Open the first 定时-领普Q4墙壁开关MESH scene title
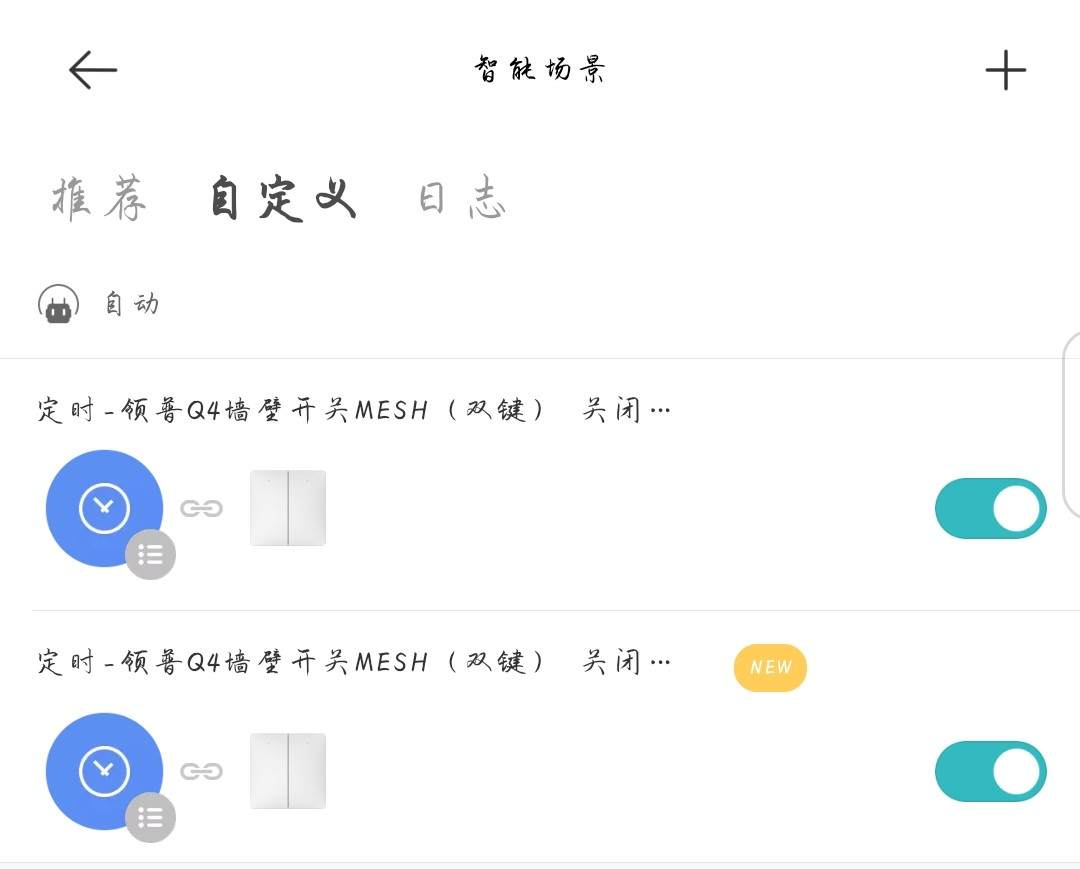Viewport: 1080px width, 869px height. (x=353, y=410)
